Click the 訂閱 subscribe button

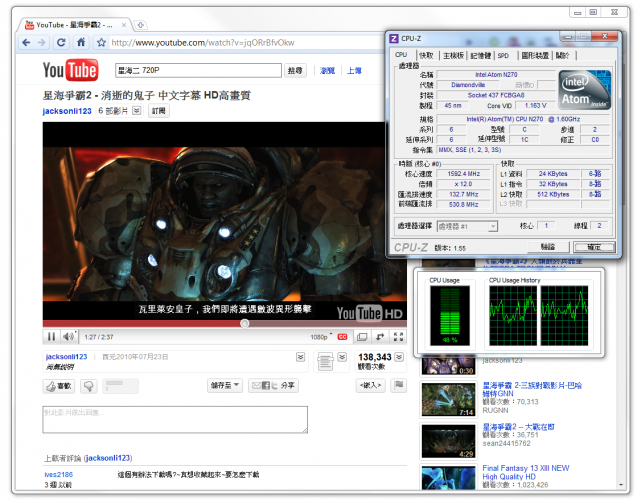(159, 111)
